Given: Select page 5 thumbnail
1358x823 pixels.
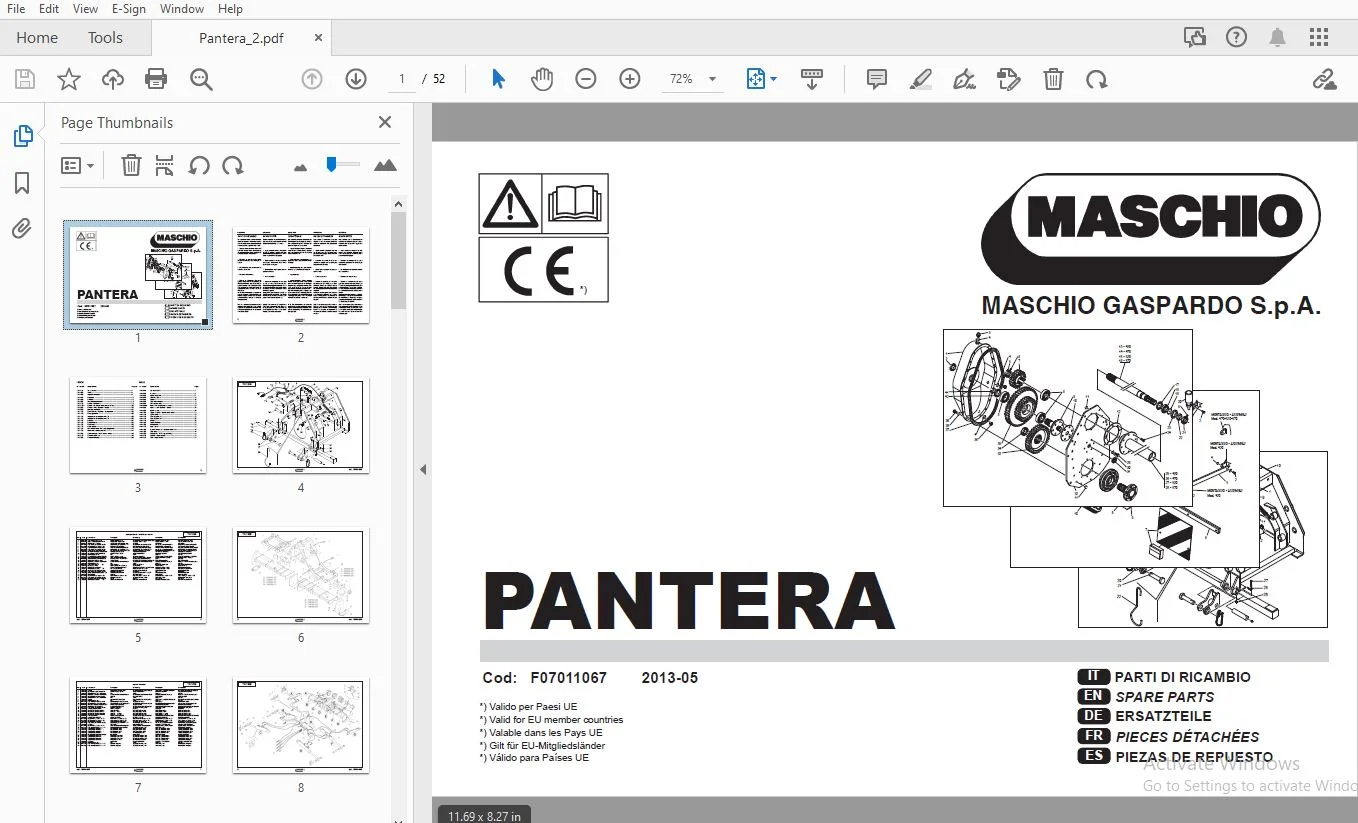Looking at the screenshot, I should (x=138, y=575).
